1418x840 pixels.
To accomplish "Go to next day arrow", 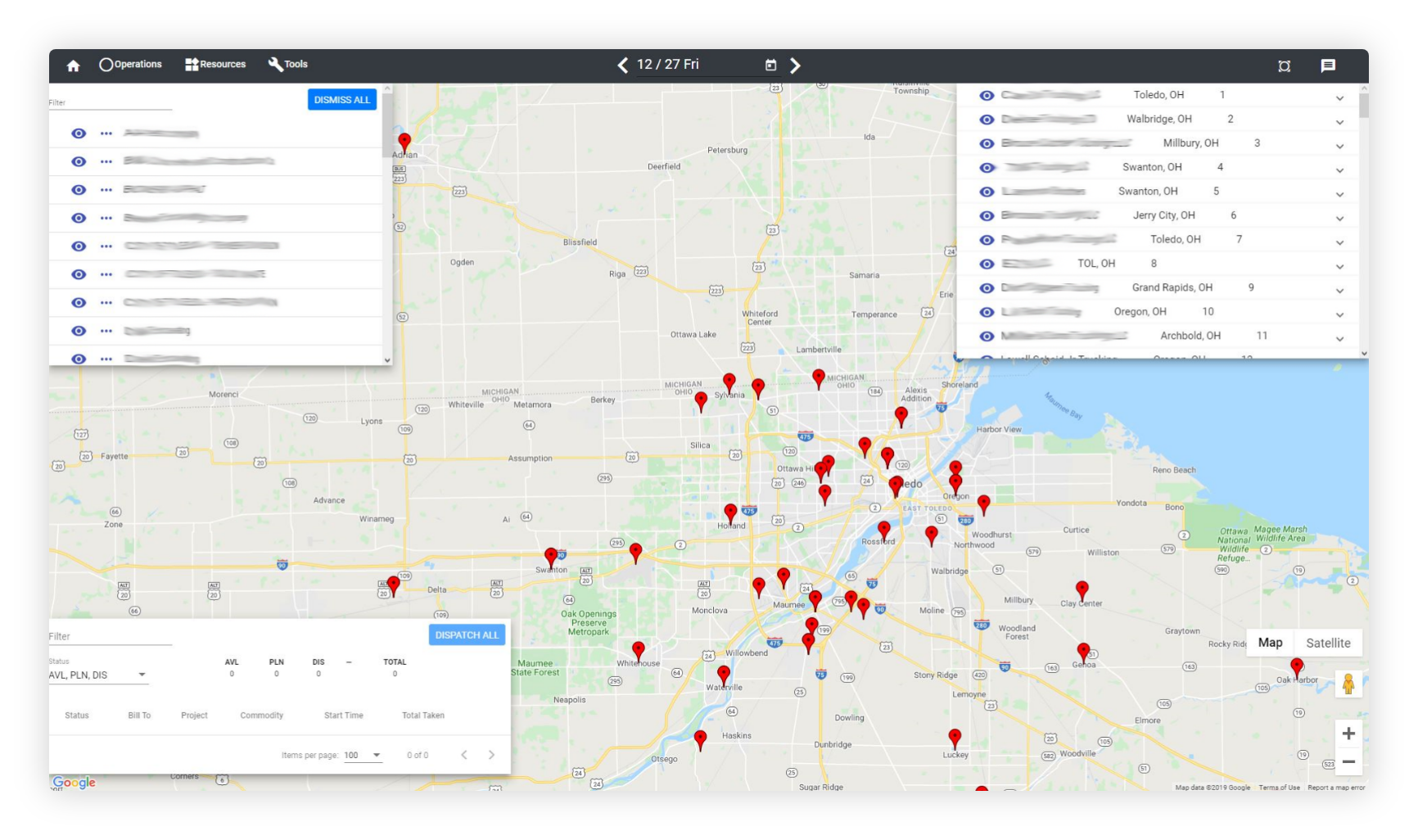I will pyautogui.click(x=795, y=65).
